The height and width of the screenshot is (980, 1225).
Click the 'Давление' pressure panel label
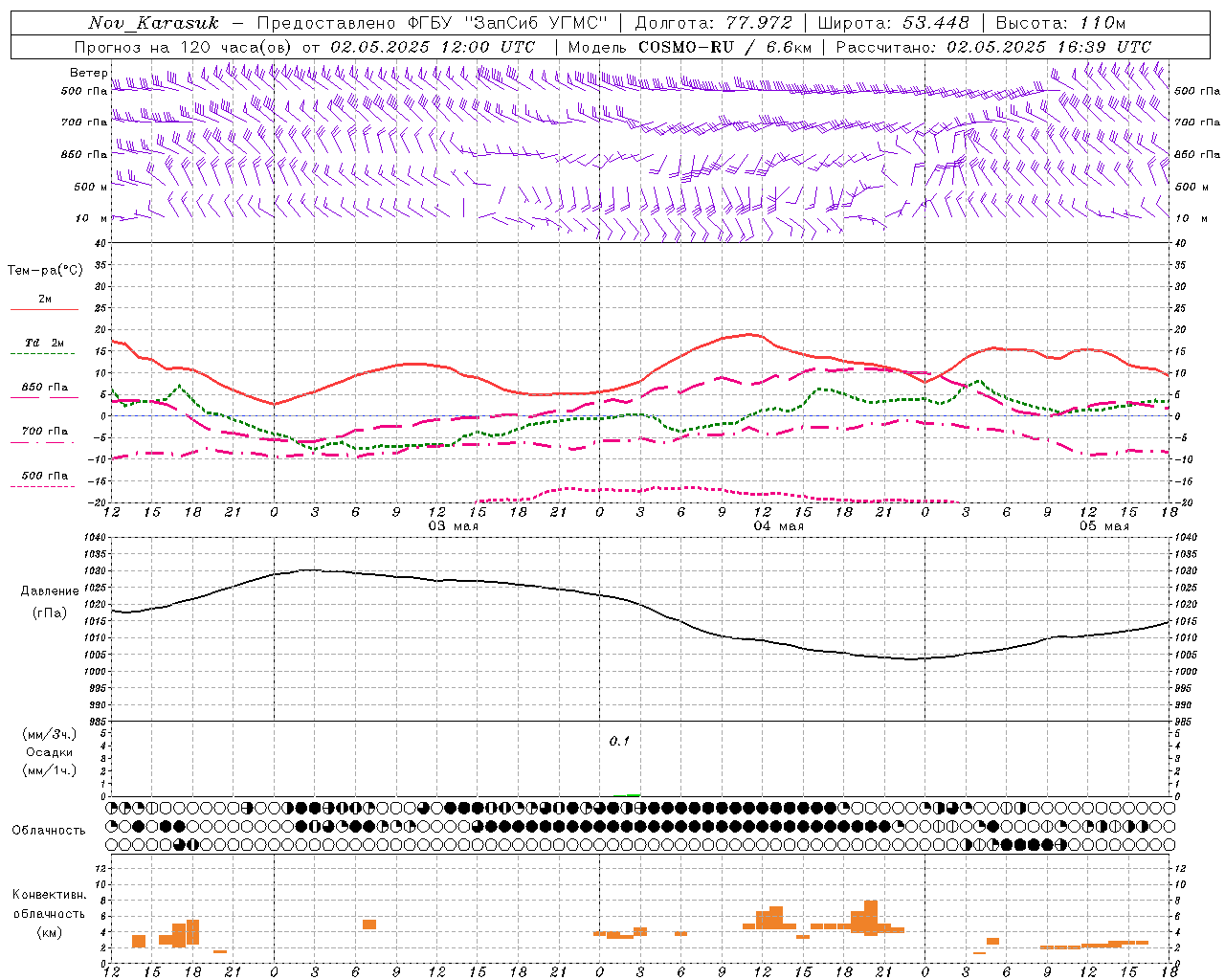click(50, 591)
